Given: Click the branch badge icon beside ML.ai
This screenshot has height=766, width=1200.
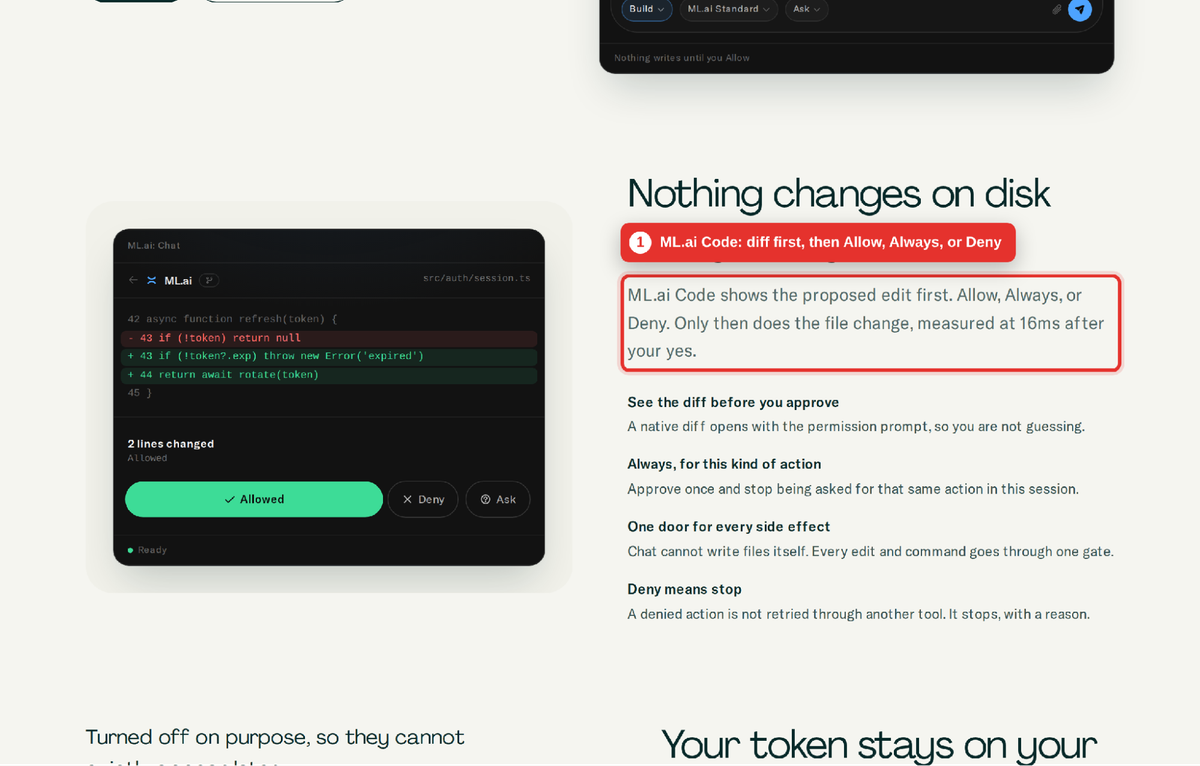Looking at the screenshot, I should pyautogui.click(x=209, y=280).
